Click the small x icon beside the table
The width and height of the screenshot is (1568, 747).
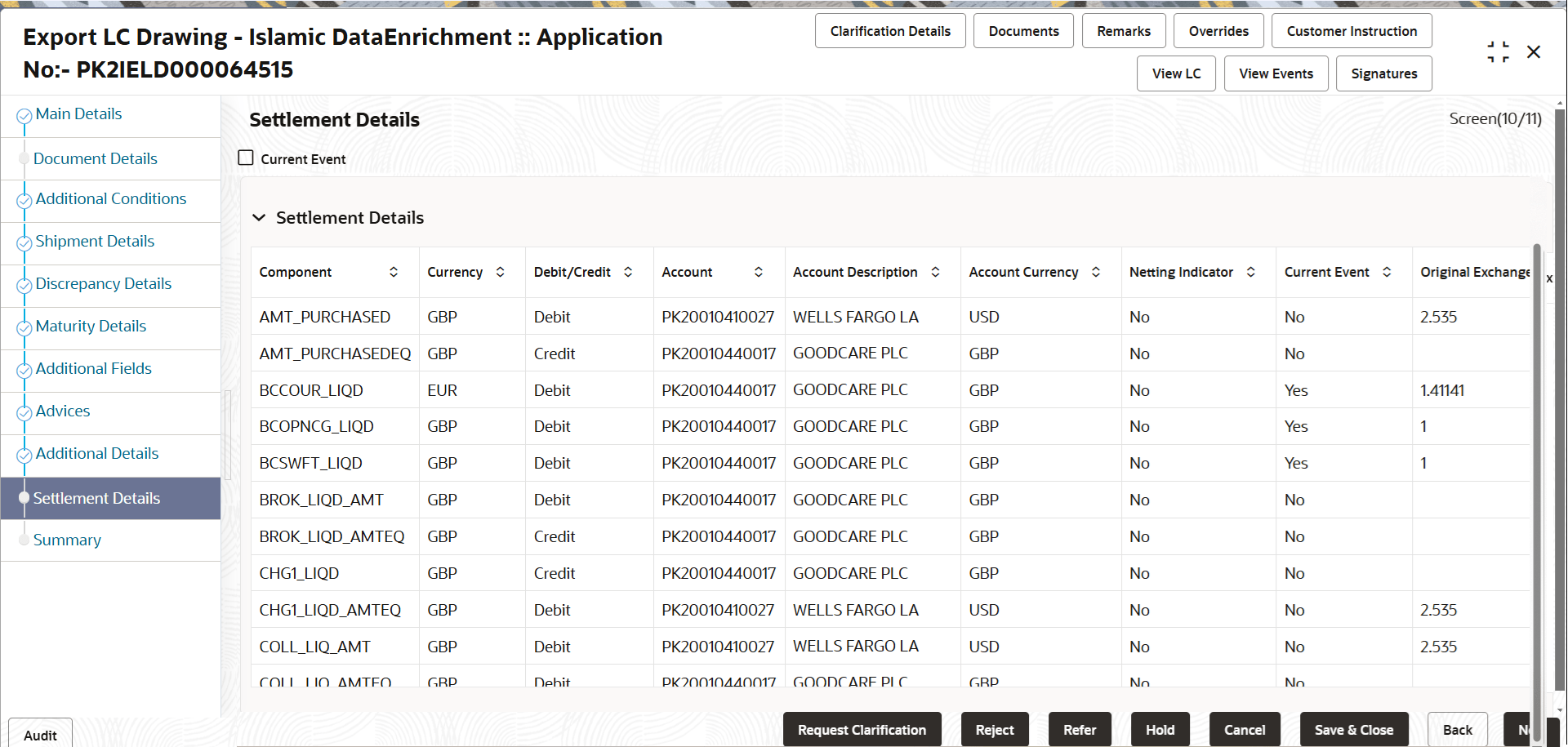1549,278
